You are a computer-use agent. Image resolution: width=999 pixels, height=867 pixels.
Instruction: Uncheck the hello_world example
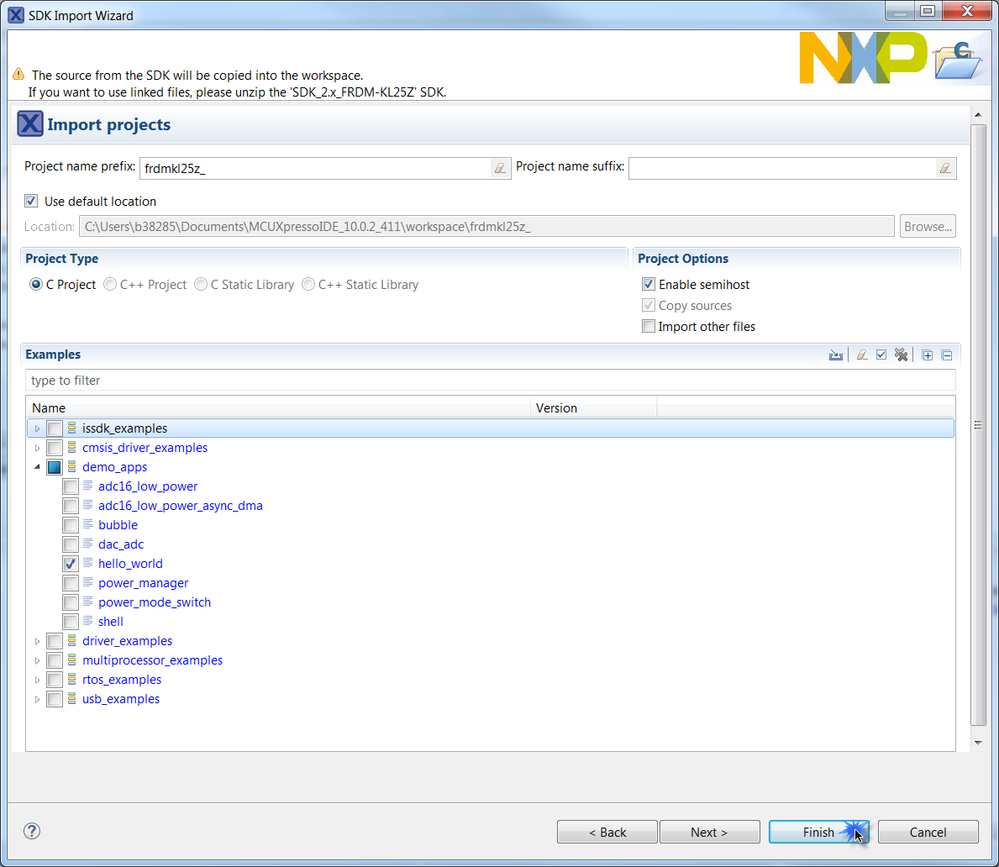point(70,564)
